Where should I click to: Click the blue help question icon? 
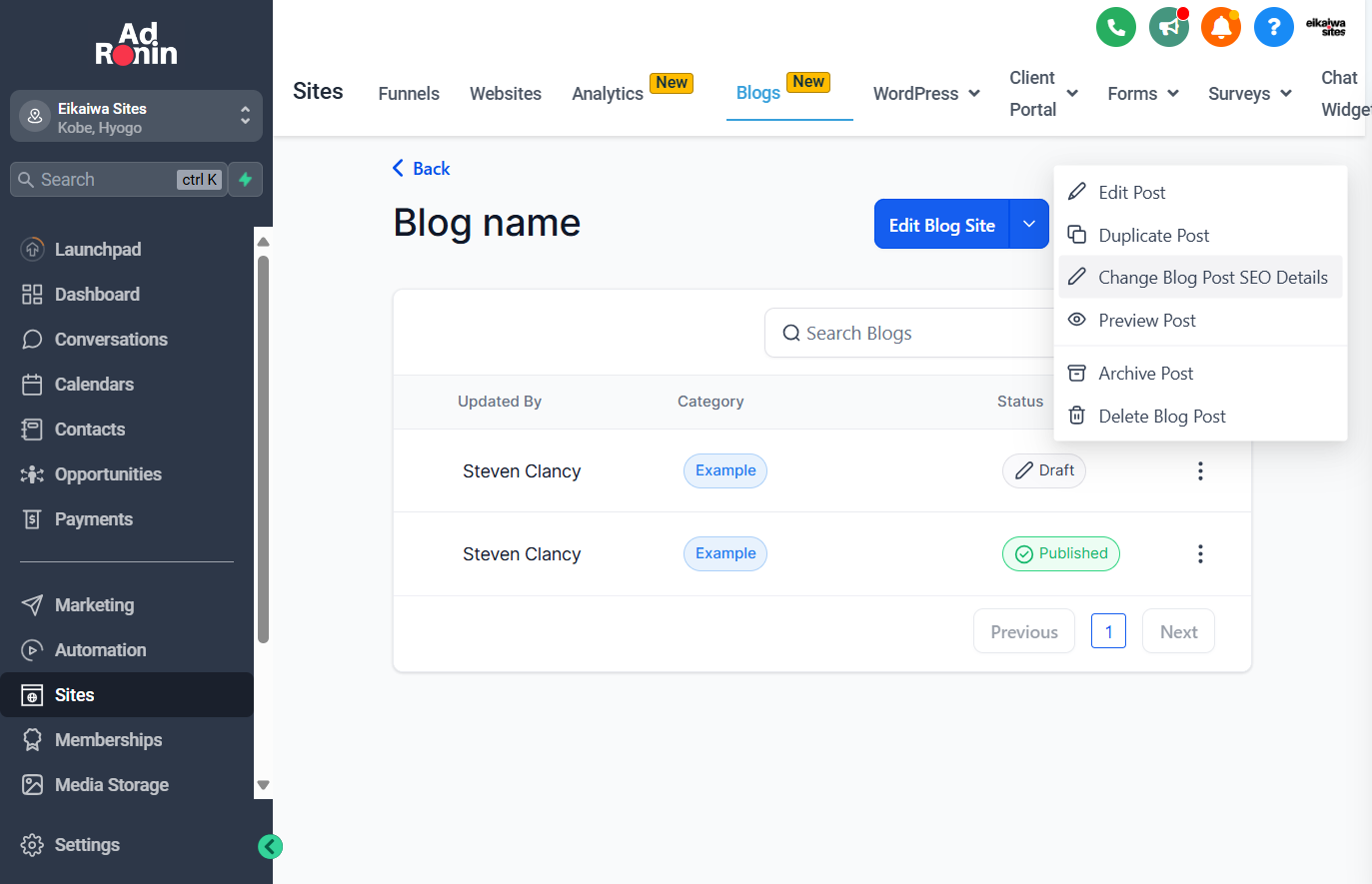pos(1274,27)
